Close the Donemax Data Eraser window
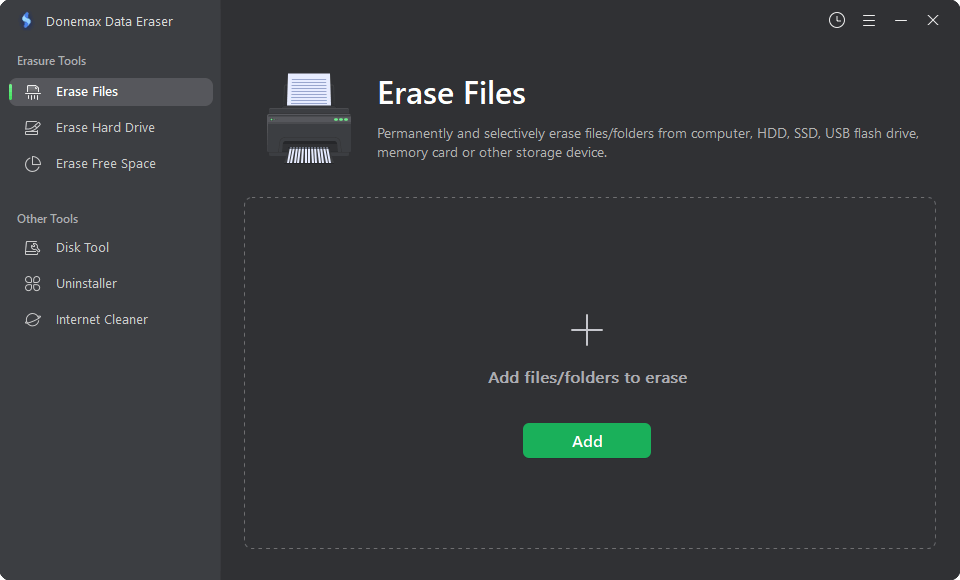 (932, 21)
